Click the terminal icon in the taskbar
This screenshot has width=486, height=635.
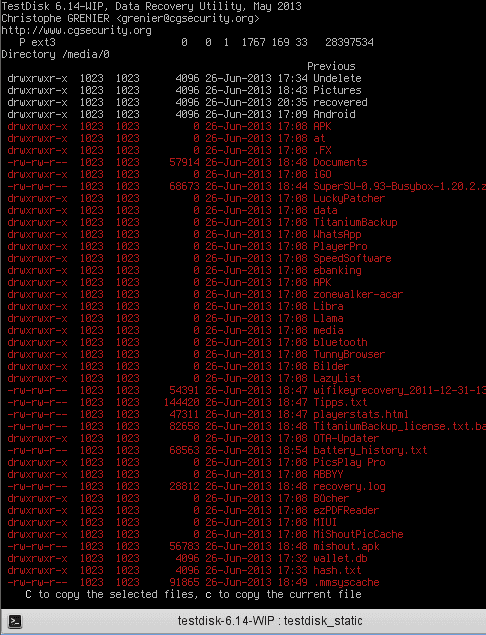(x=15, y=621)
